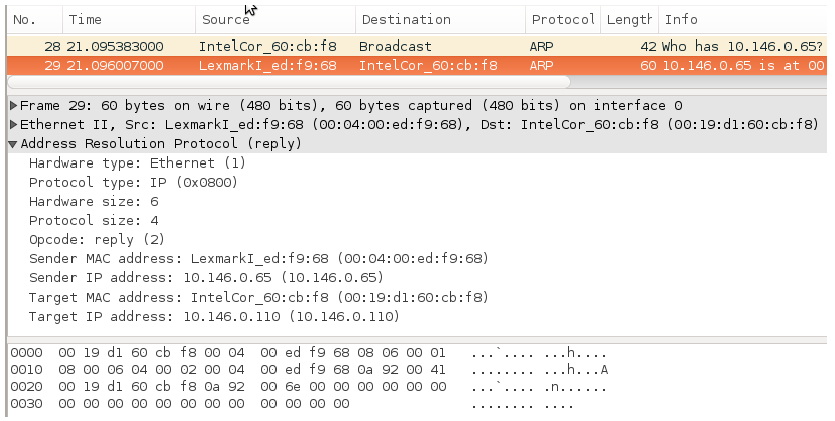Select the Target IP address line
Viewport: 835px width, 421px height.
(x=214, y=316)
